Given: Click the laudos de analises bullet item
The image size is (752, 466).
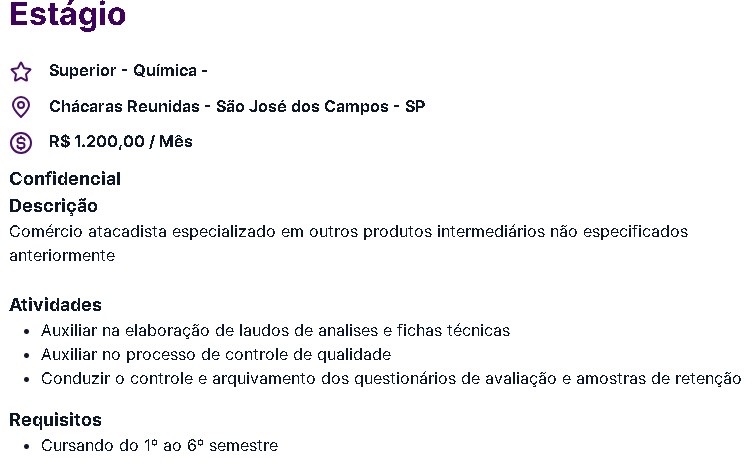Looking at the screenshot, I should (x=275, y=330).
